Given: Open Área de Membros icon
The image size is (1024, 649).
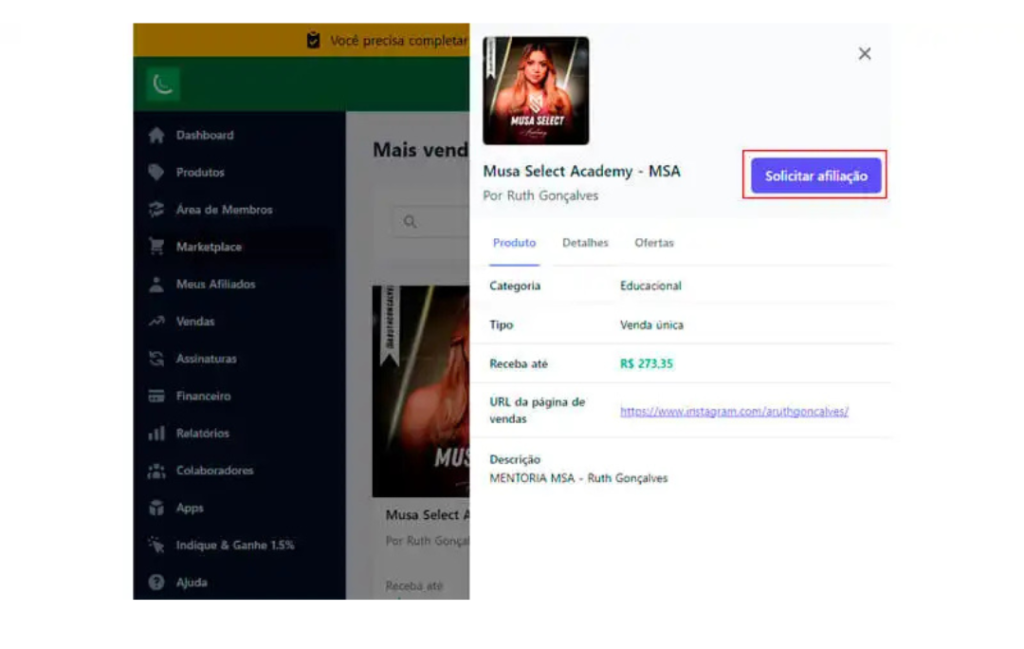Looking at the screenshot, I should [x=156, y=210].
